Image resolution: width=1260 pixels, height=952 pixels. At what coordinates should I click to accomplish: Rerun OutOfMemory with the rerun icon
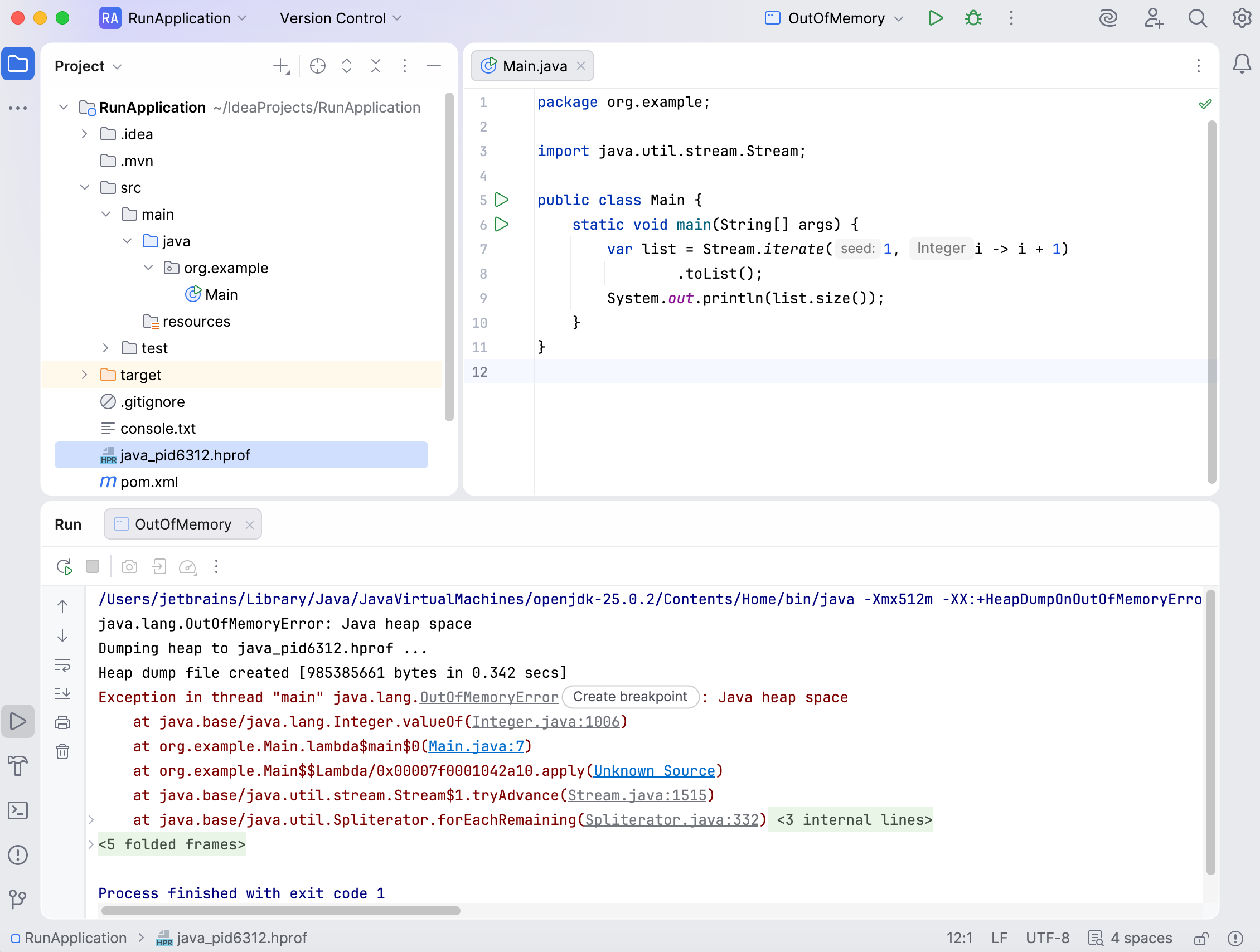[64, 566]
